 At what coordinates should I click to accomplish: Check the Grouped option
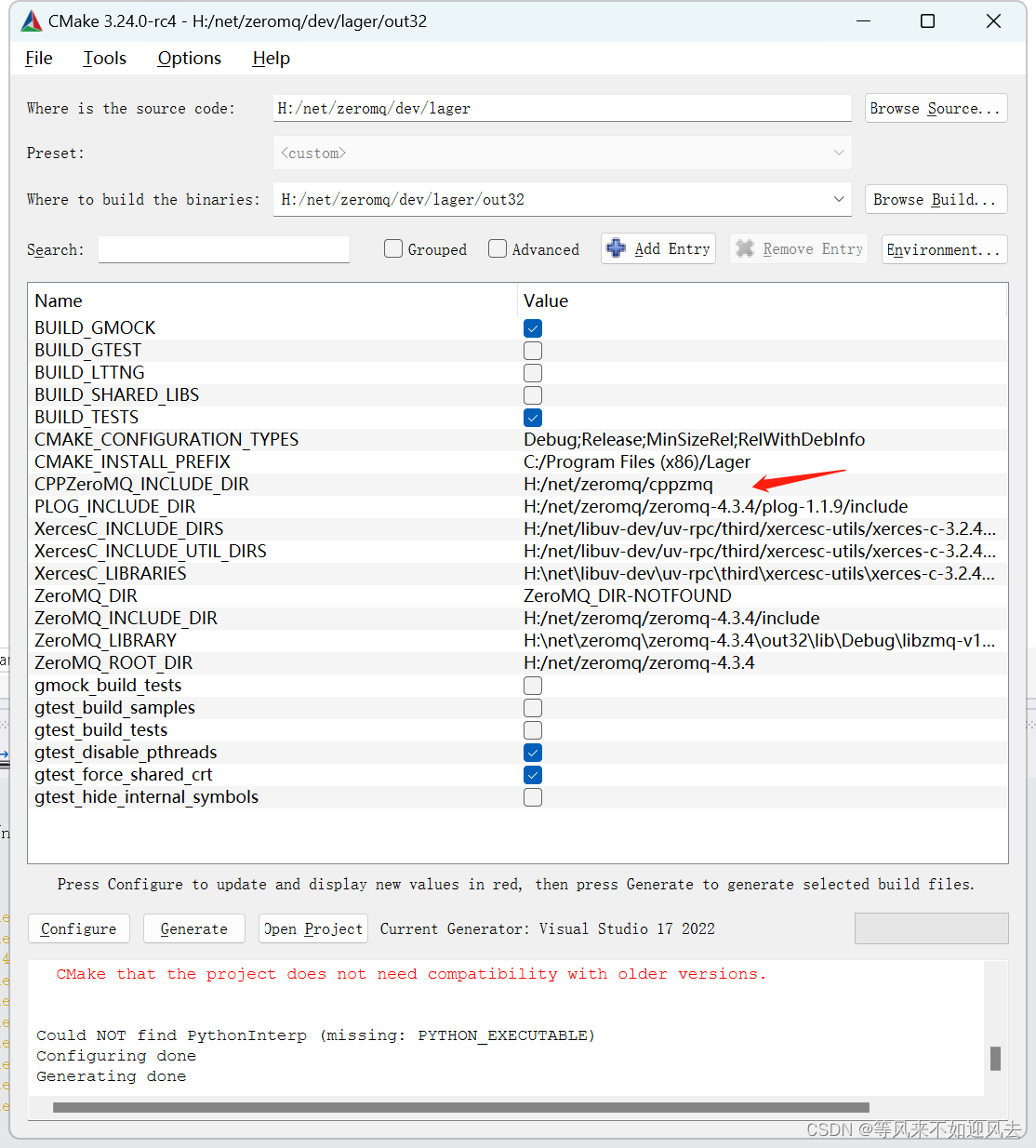point(393,248)
